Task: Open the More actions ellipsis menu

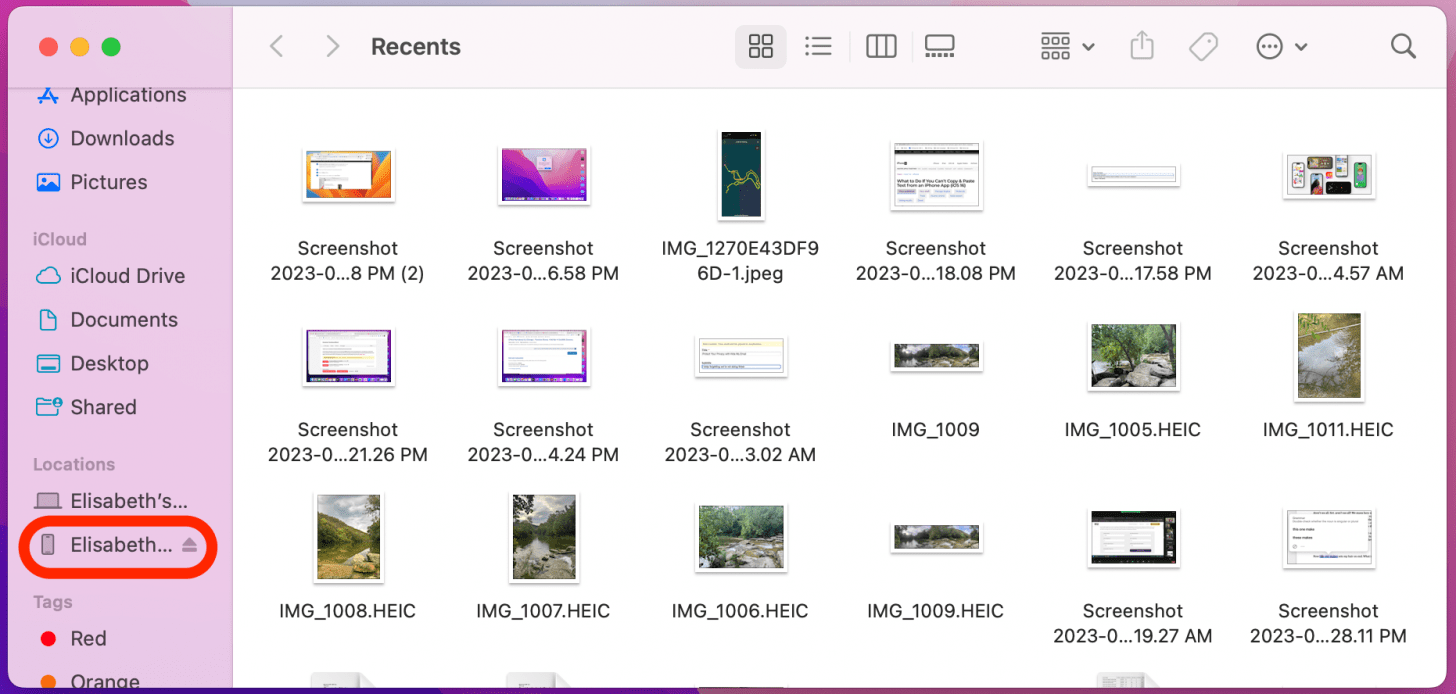Action: [x=1281, y=46]
